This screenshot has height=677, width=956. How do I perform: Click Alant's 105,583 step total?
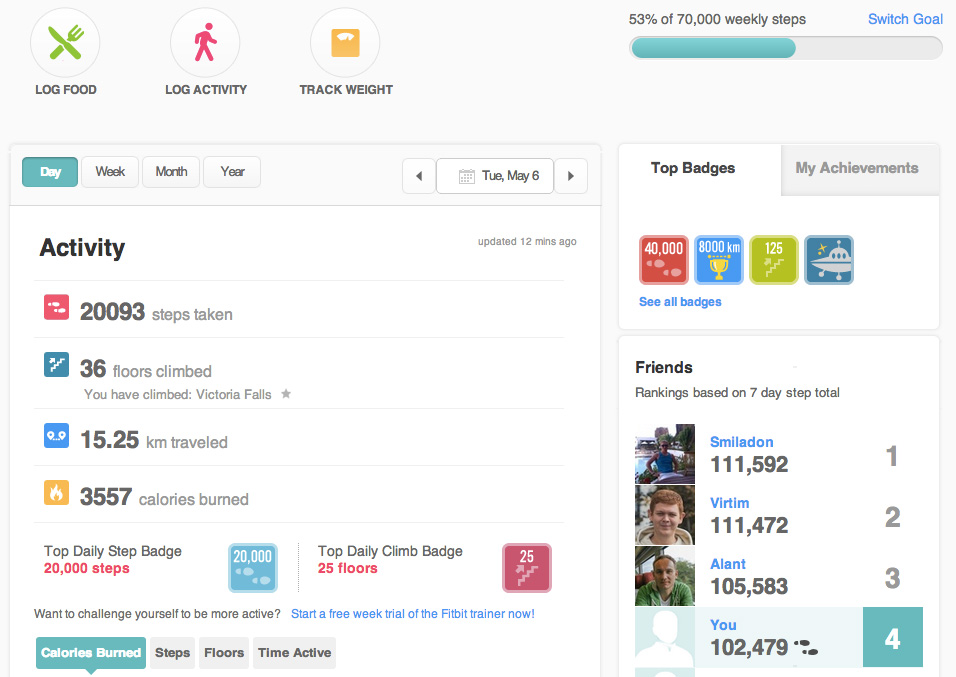749,587
